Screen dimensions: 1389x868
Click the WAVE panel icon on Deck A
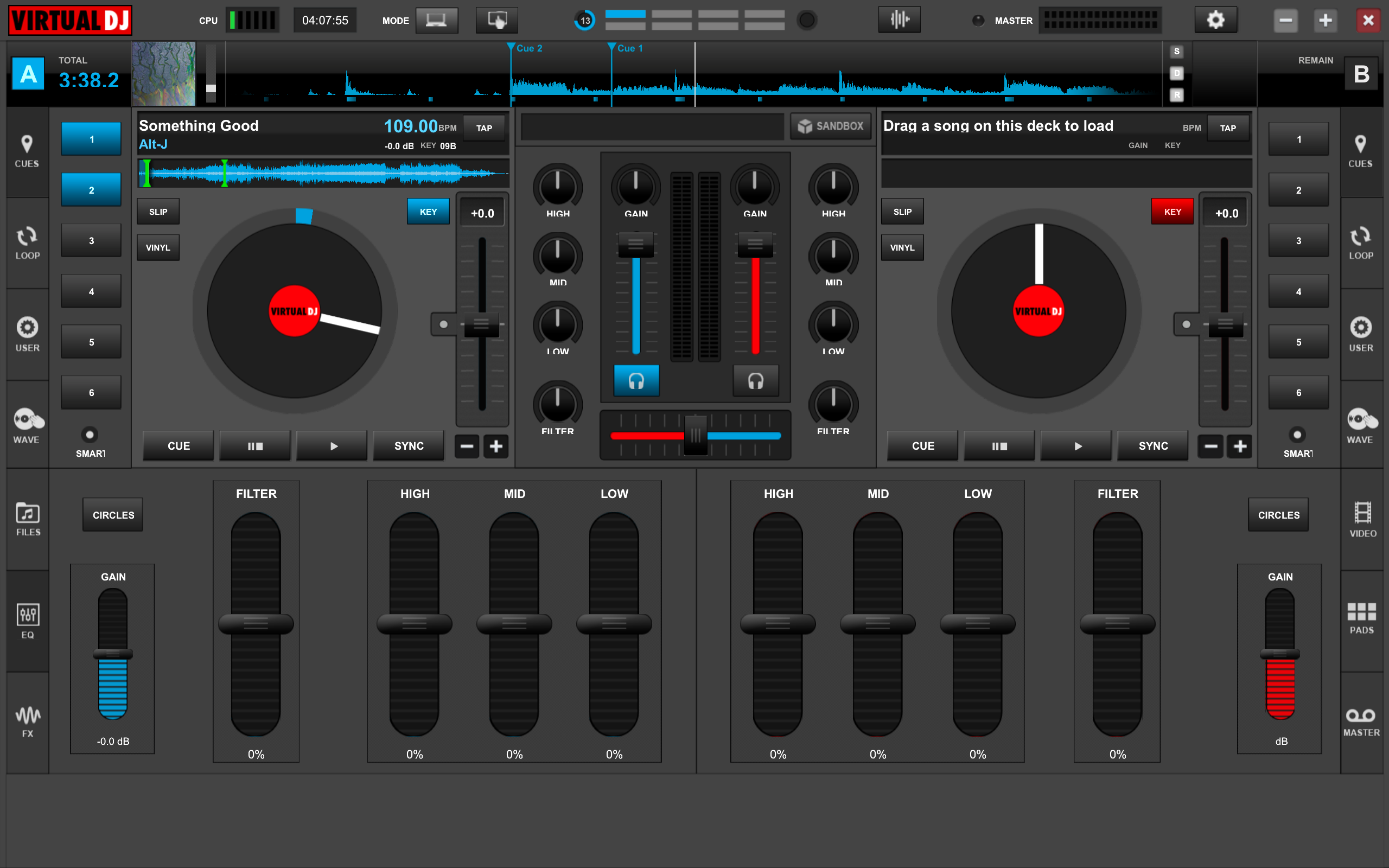click(27, 421)
